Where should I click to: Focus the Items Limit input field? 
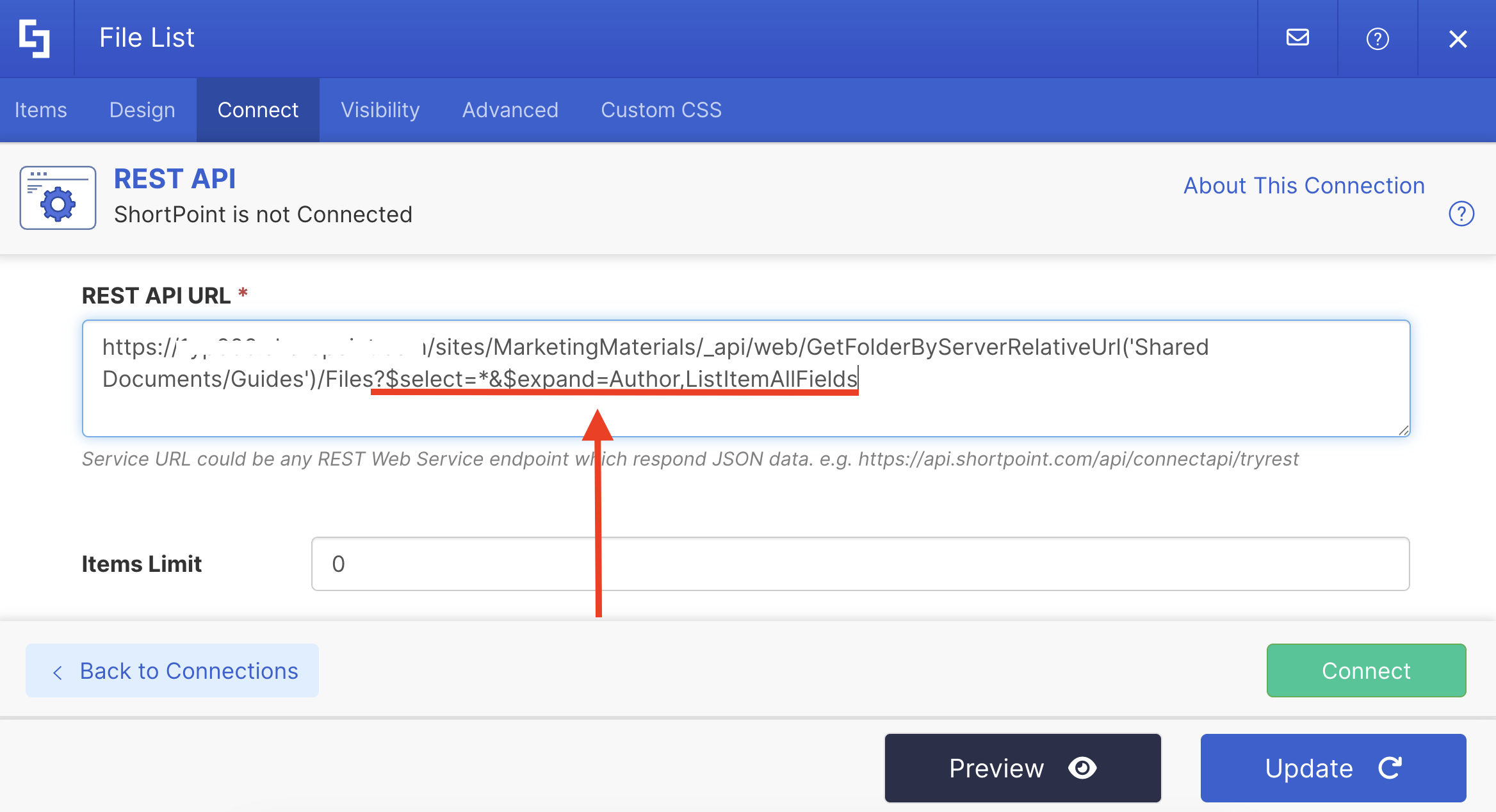[x=859, y=564]
